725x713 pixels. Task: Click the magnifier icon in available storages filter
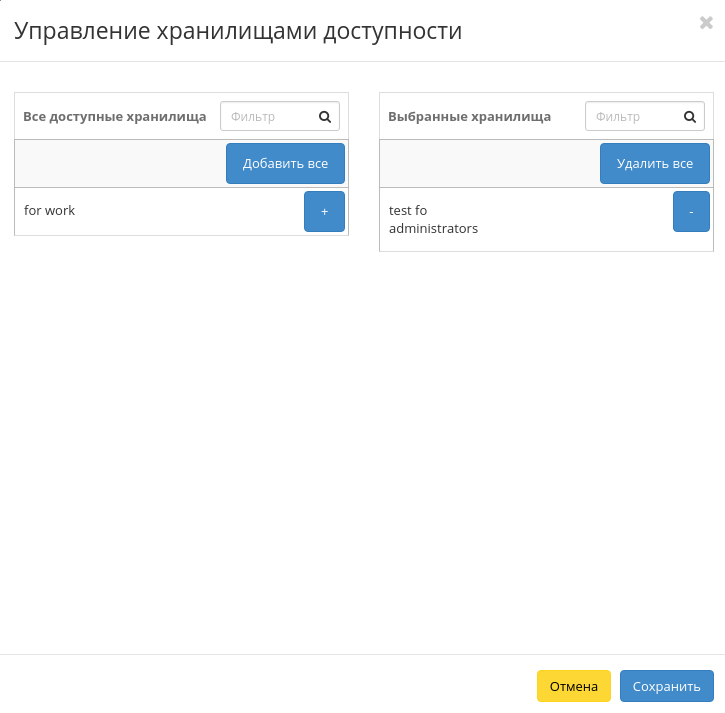pos(325,117)
